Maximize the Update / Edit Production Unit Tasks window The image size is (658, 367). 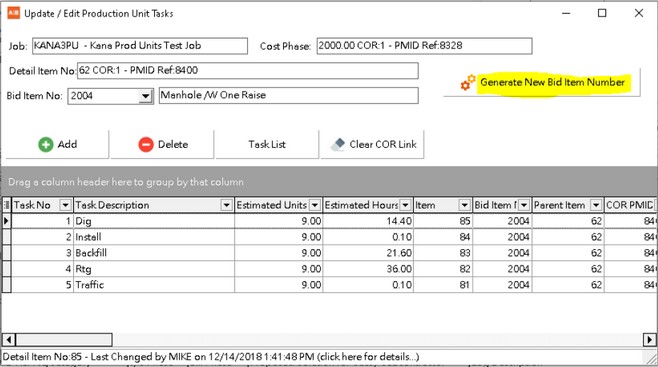(602, 13)
